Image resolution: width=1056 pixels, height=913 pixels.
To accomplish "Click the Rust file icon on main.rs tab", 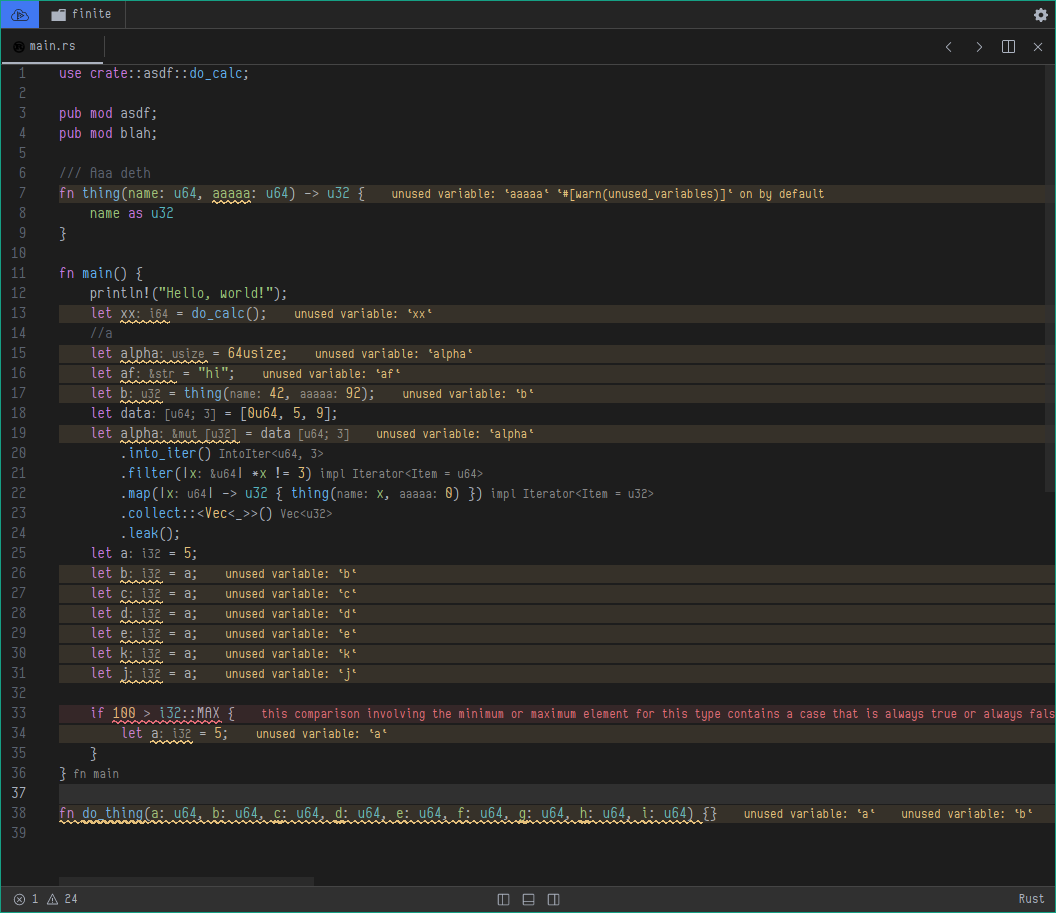I will coord(18,46).
